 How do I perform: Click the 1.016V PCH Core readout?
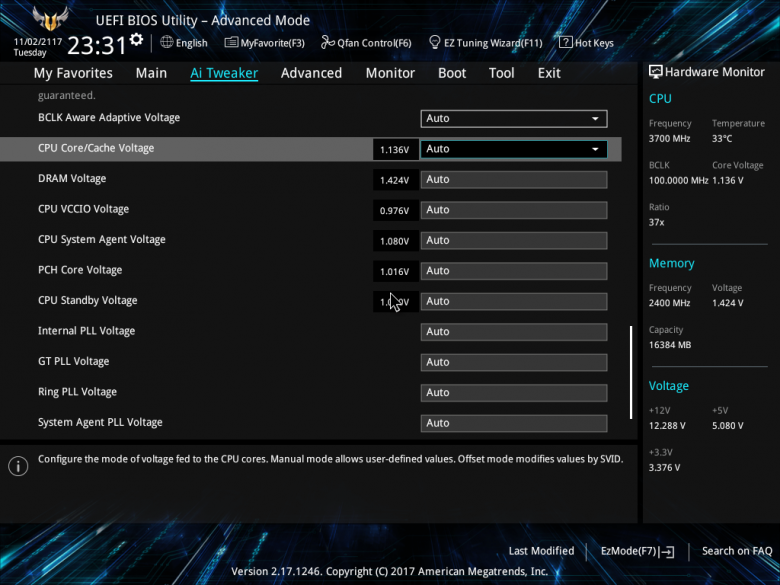coord(395,272)
